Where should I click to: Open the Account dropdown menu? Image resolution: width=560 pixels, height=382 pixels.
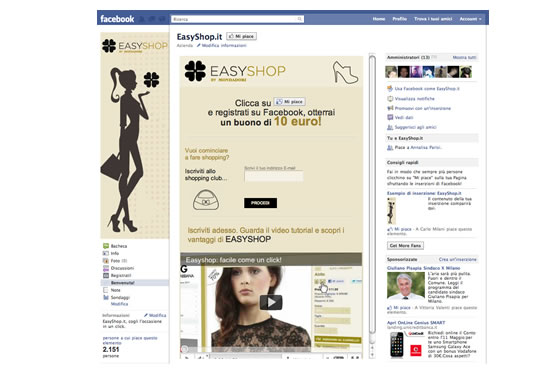[470, 19]
